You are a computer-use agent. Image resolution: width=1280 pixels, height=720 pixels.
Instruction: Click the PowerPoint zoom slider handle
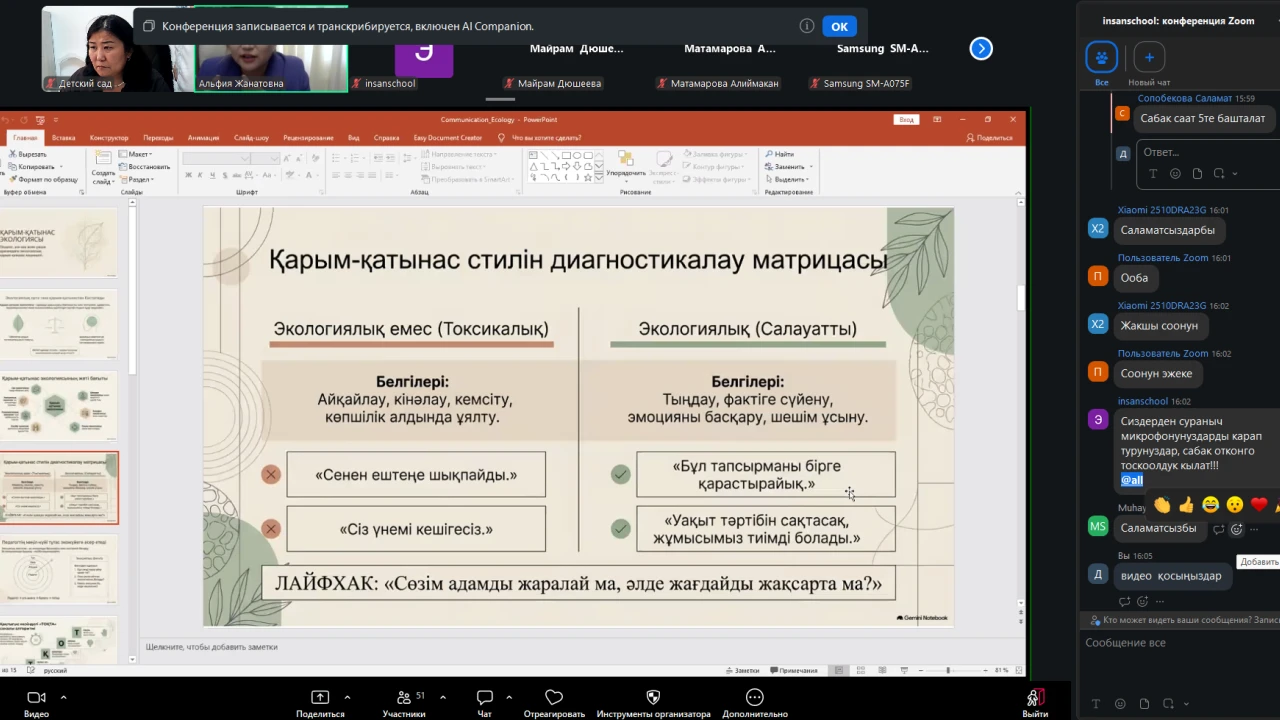pos(948,670)
